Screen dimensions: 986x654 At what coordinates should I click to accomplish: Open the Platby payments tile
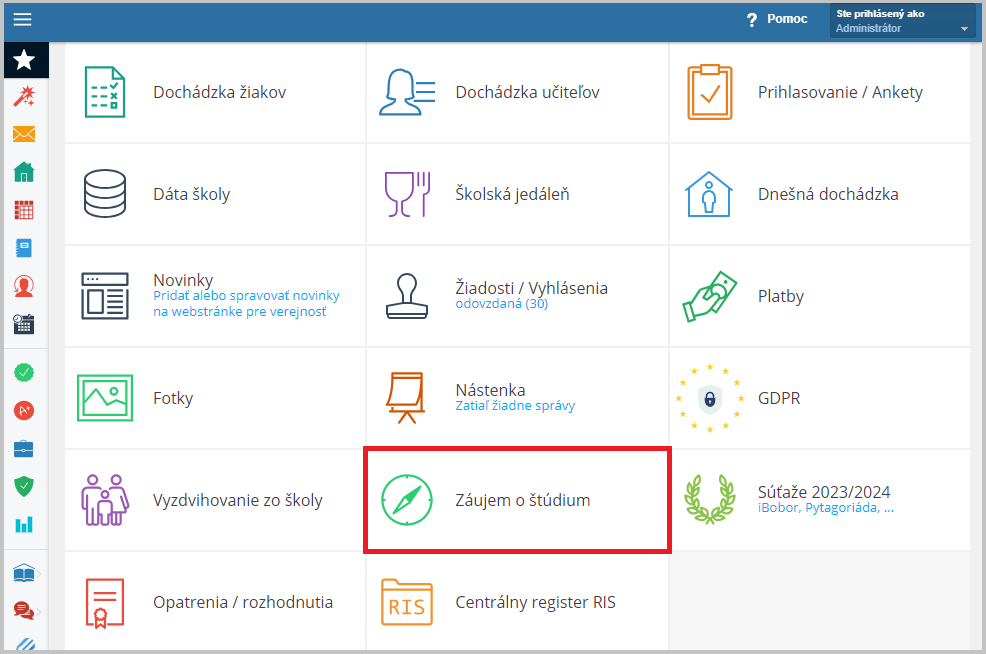pyautogui.click(x=820, y=296)
